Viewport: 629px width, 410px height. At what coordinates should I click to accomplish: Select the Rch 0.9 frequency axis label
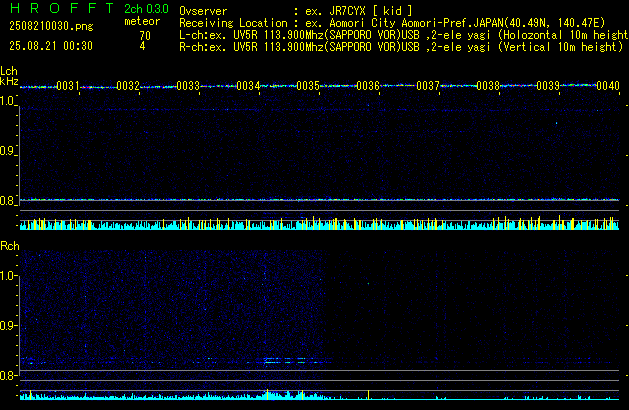[x=7, y=325]
